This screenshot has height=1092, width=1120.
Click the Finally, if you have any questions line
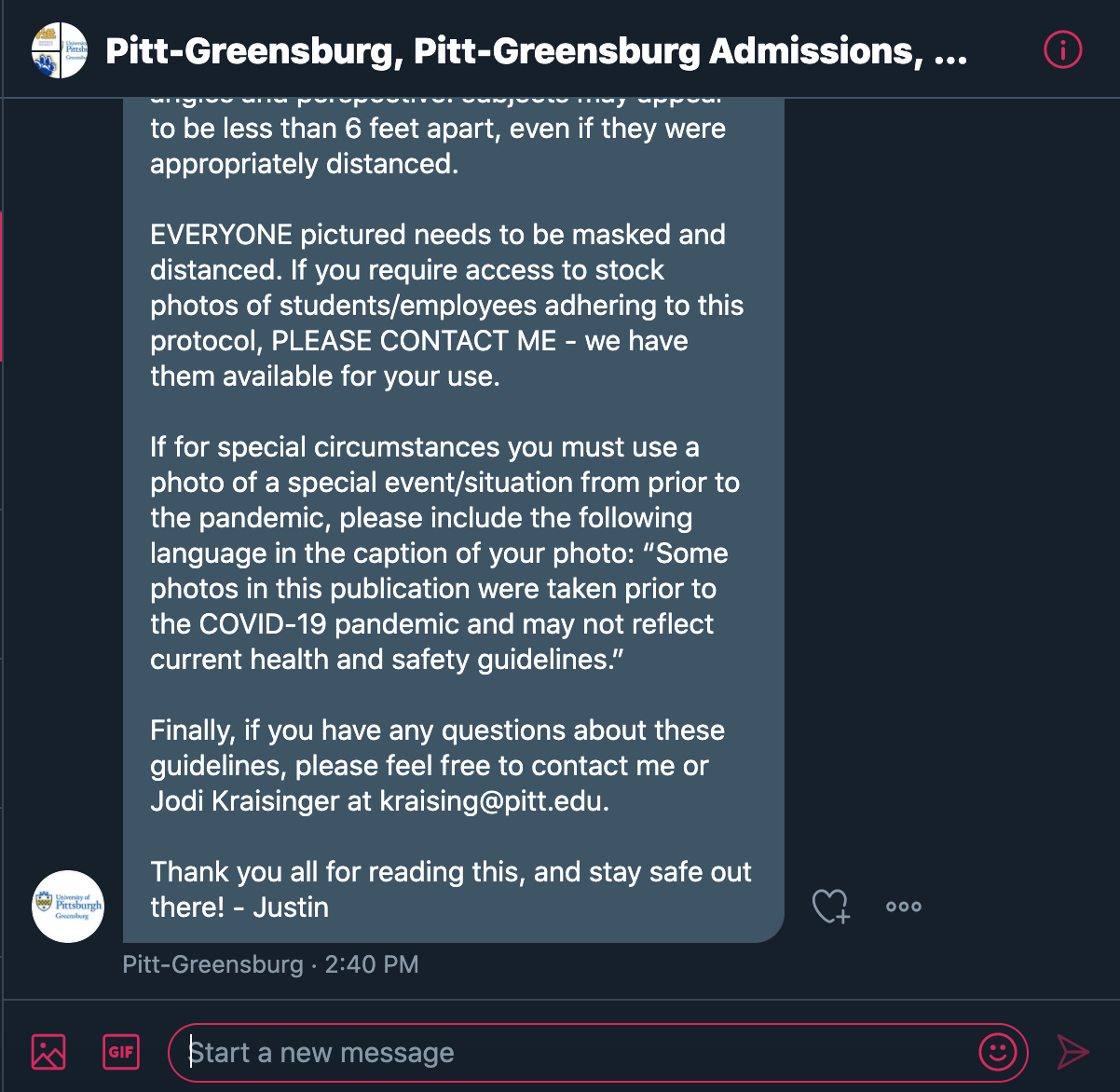(437, 730)
